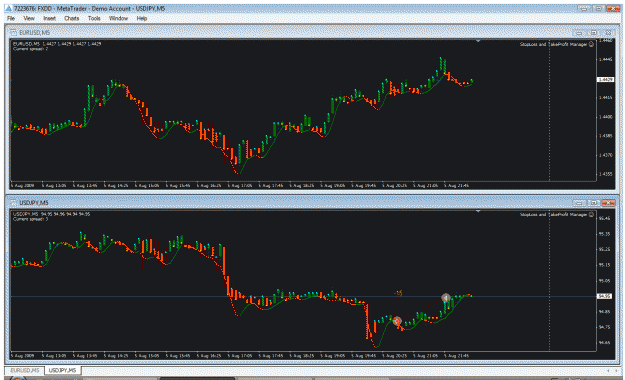Image resolution: width=625 pixels, height=380 pixels.
Task: Click the MetaTrader application icon in title bar
Action: click(x=8, y=8)
